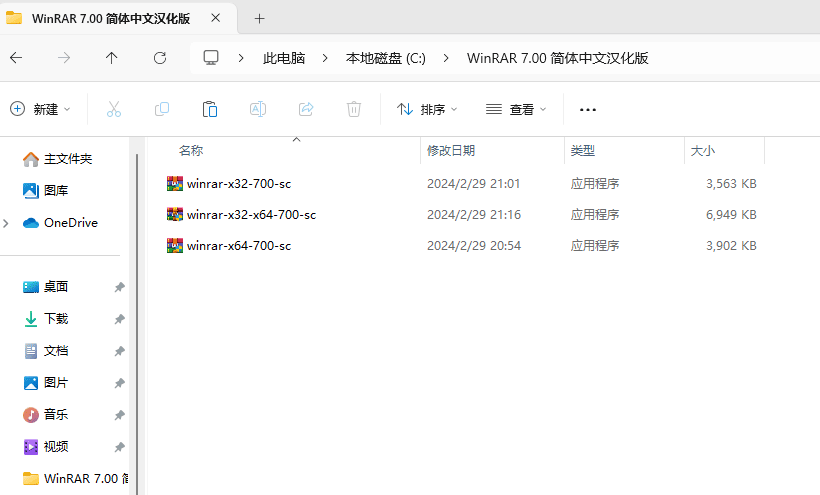Click the pin icon beside 音乐
Image resolution: width=820 pixels, height=495 pixels.
(x=120, y=415)
